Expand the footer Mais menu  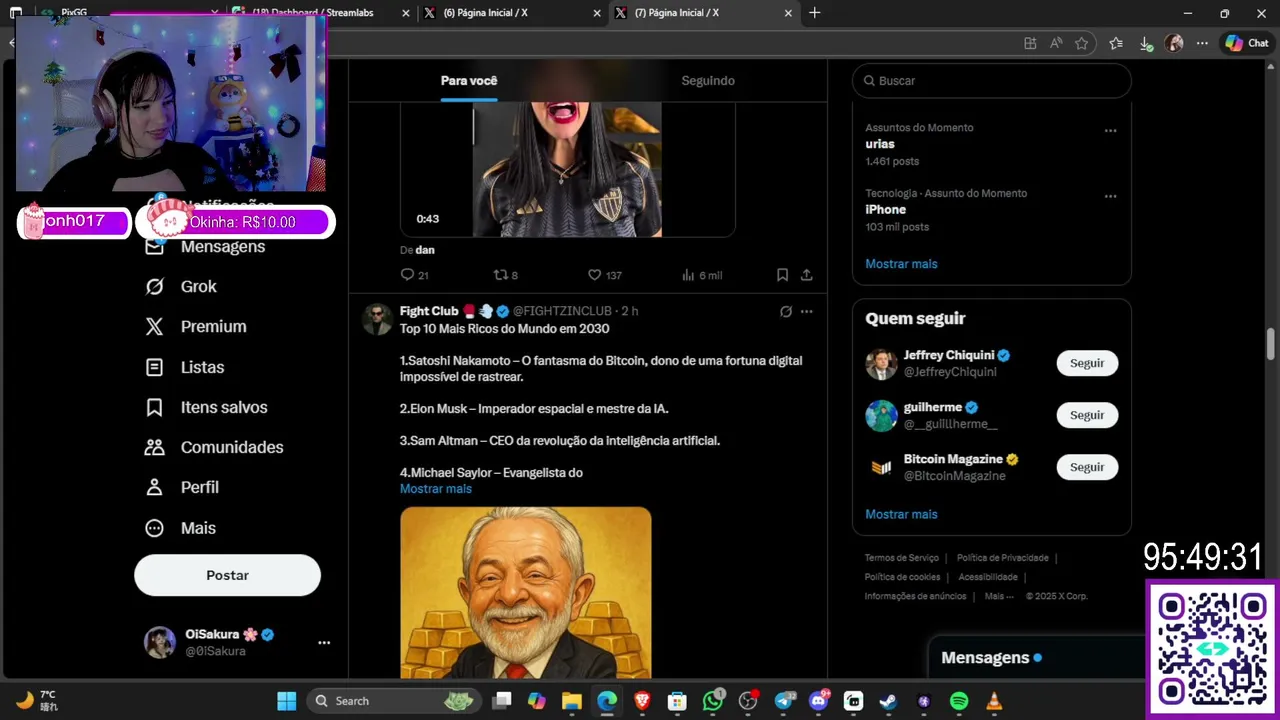[x=999, y=596]
